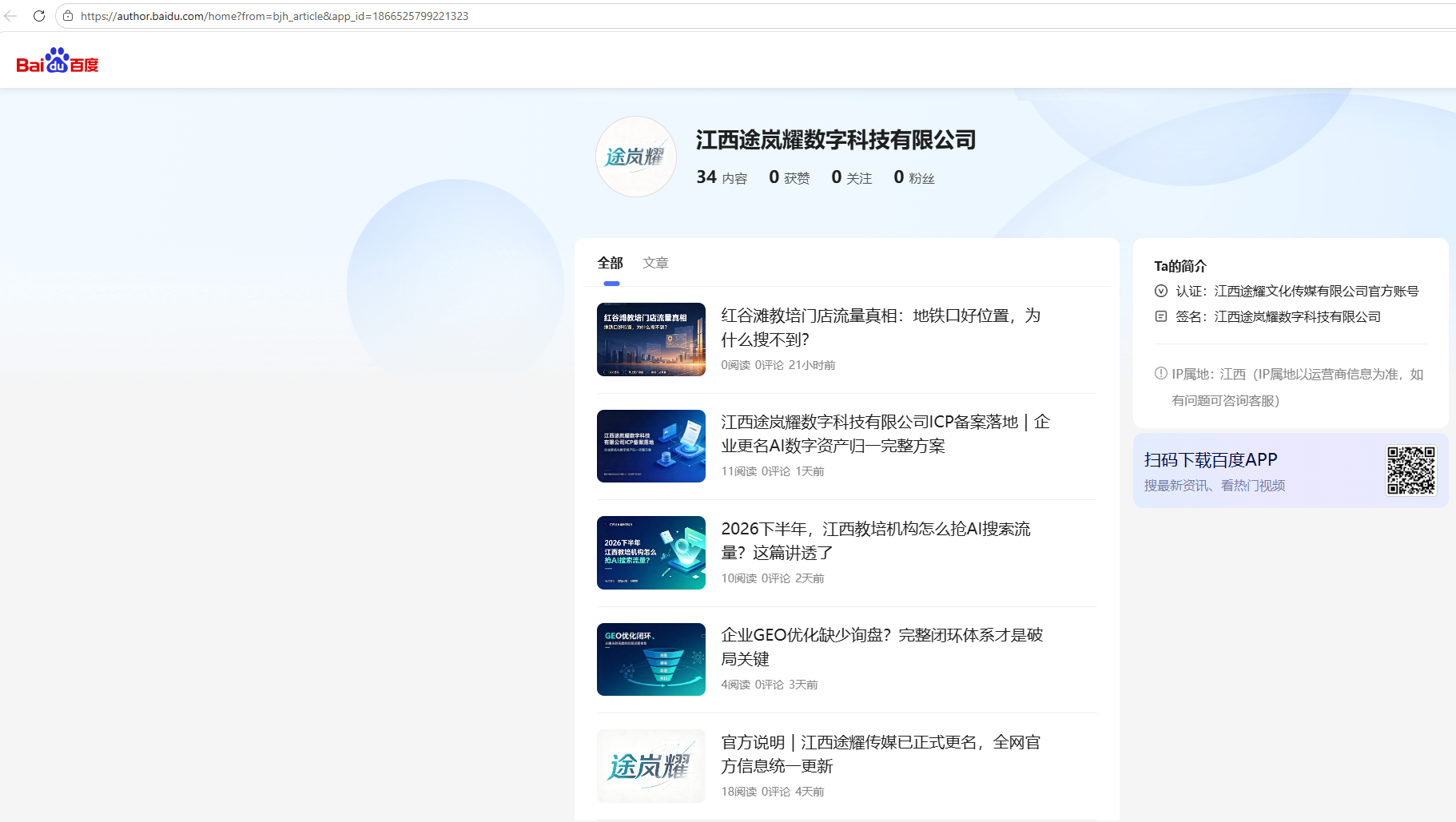1456x822 pixels.
Task: Open article 2026下半年江西教培机构
Action: pyautogui.click(x=876, y=541)
